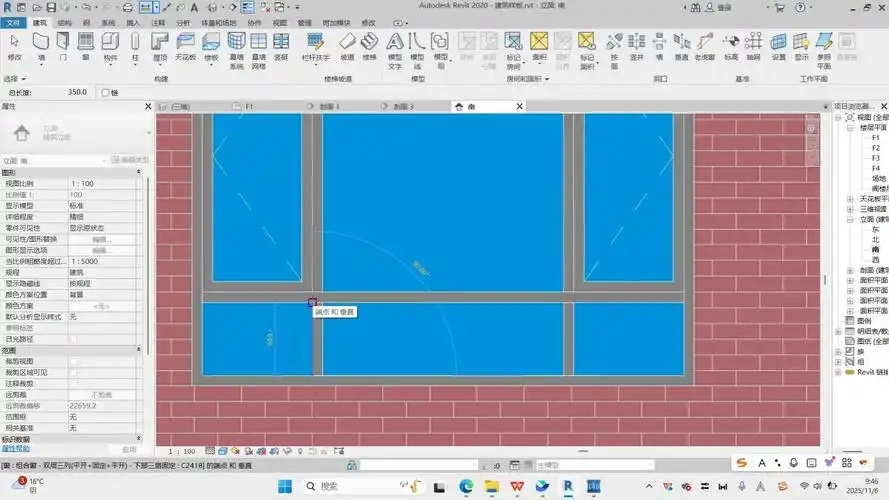Select the 模型文字 (Model Text) tool
The height and width of the screenshot is (500, 889).
(395, 50)
